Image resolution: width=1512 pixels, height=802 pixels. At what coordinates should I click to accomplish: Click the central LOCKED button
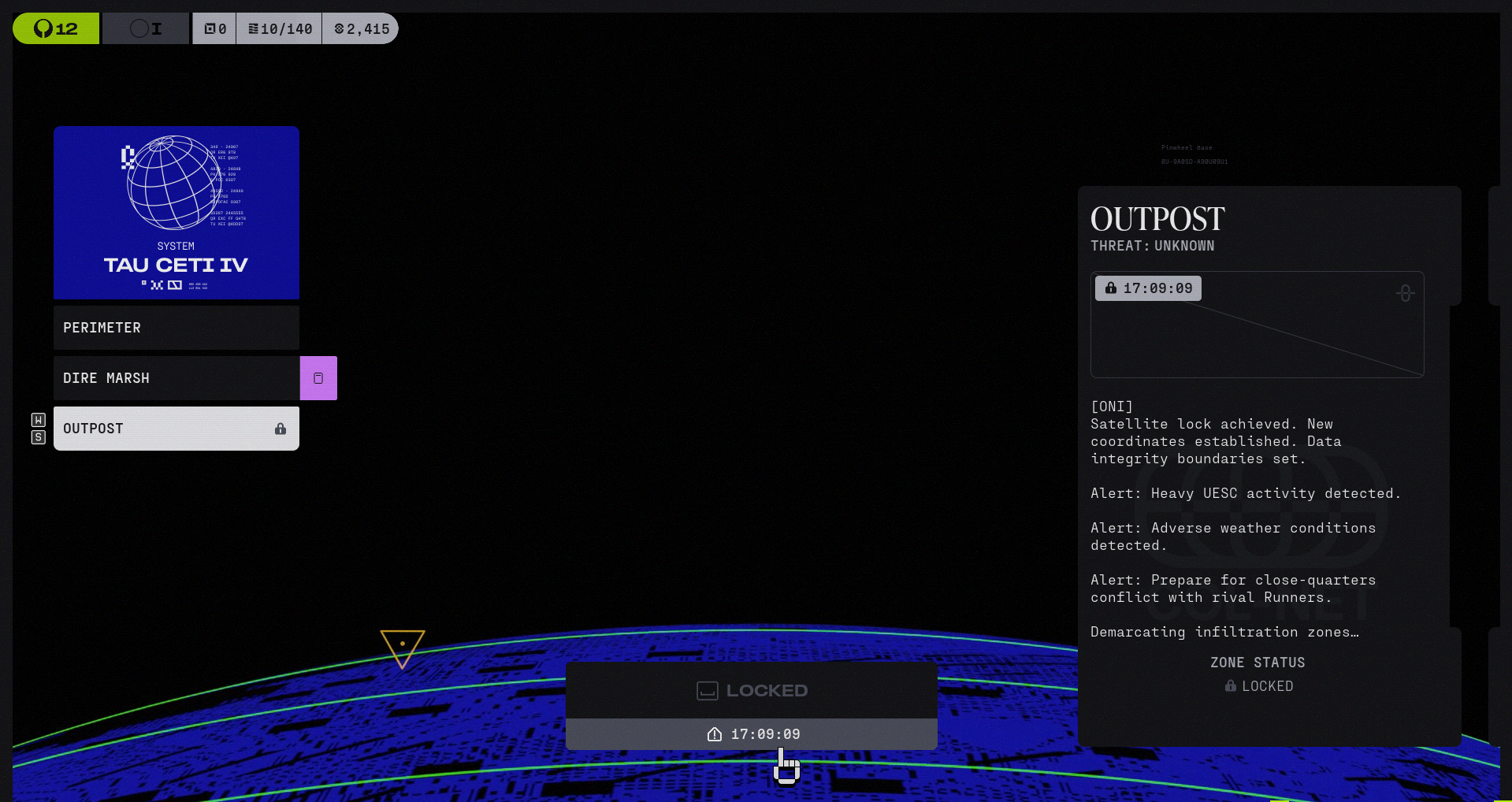[x=752, y=690]
